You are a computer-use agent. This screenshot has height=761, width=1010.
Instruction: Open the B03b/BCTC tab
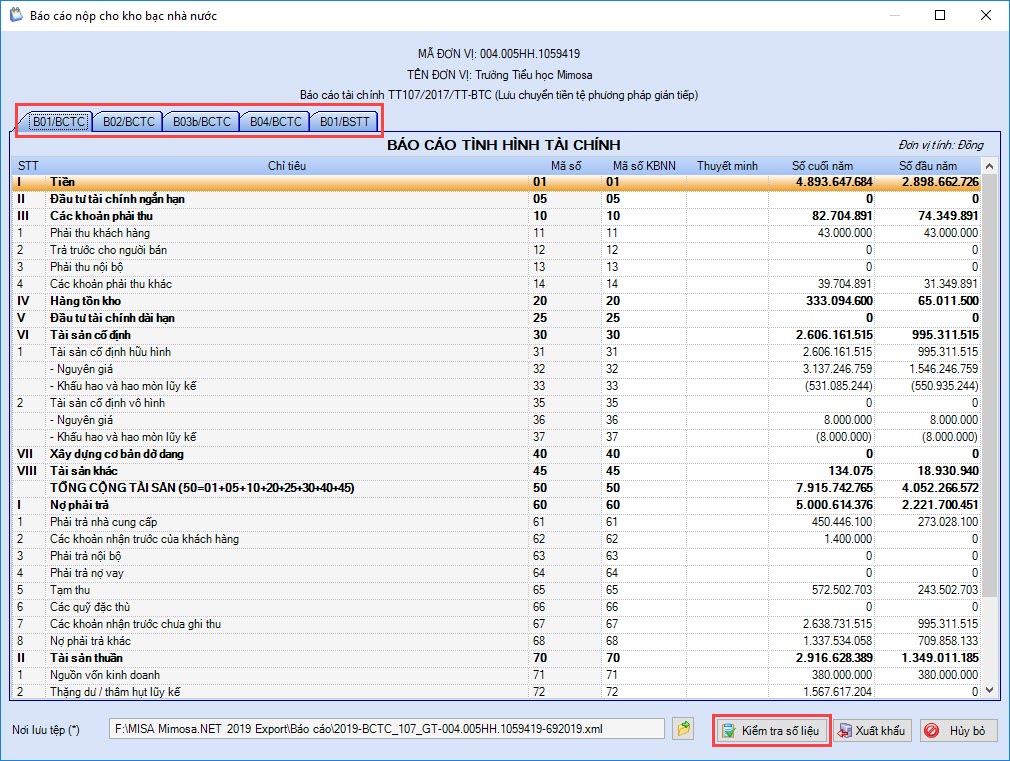coord(201,122)
